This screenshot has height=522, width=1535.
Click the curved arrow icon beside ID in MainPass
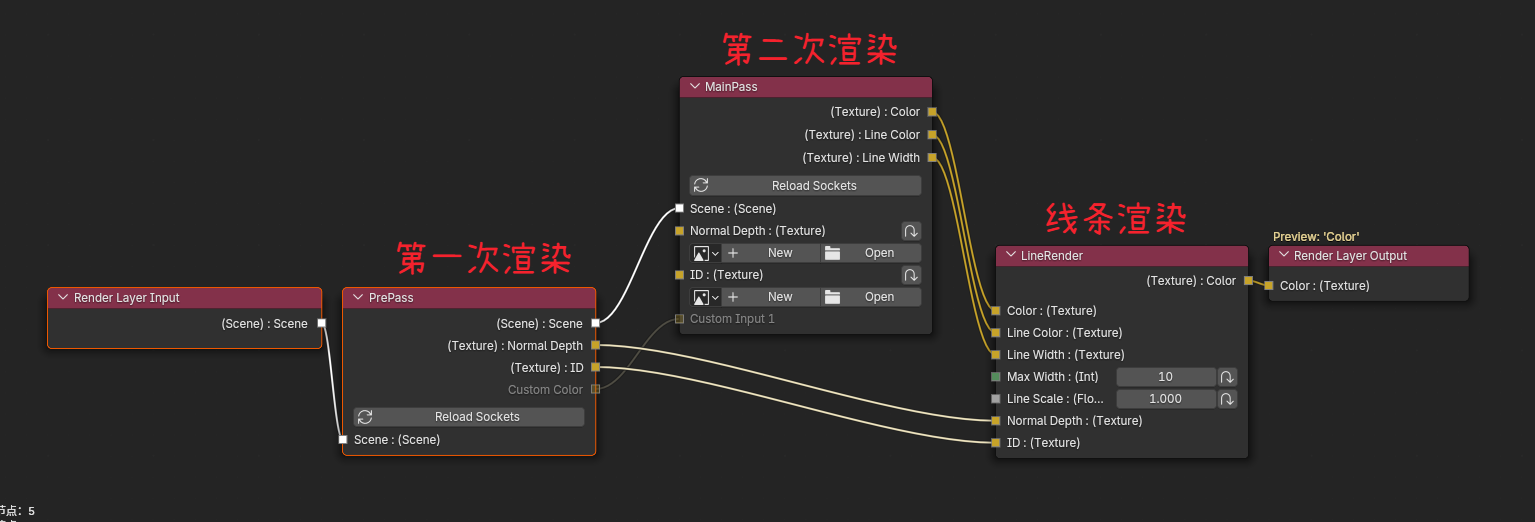[911, 275]
